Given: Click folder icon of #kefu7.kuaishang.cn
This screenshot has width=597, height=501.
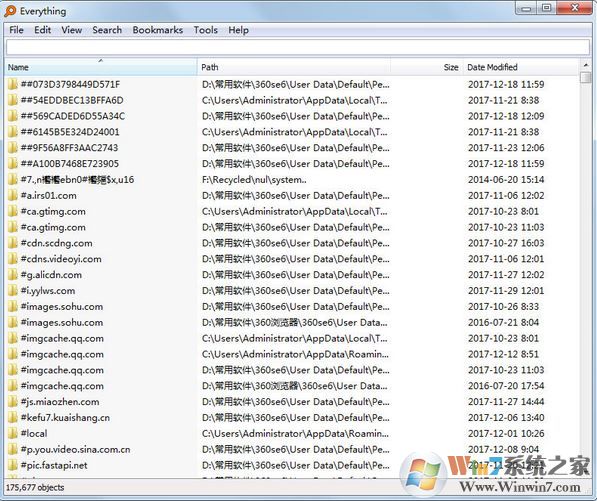Looking at the screenshot, I should point(13,418).
